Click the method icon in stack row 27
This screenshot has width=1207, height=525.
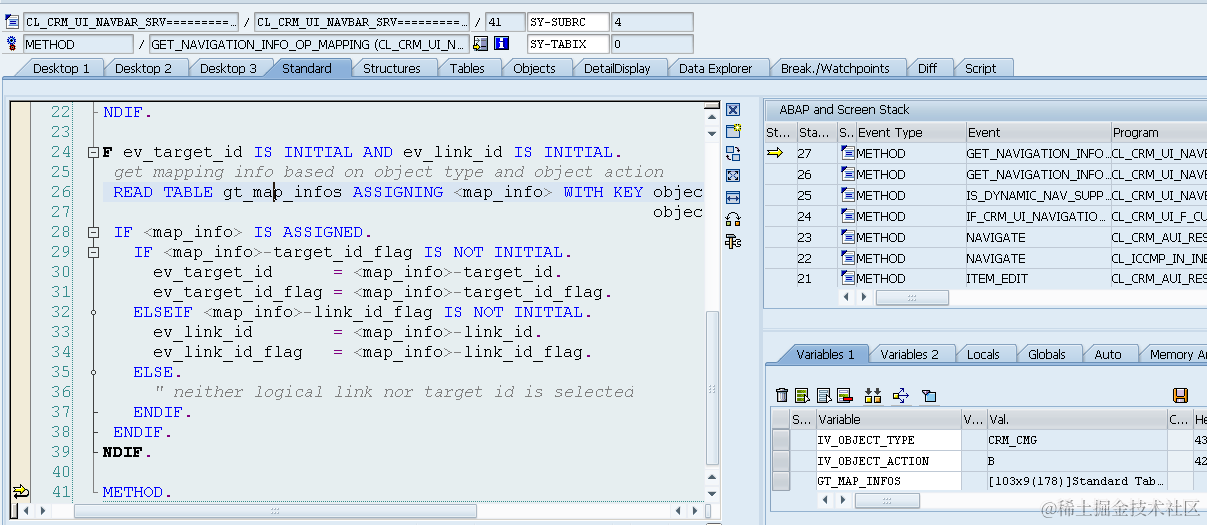[847, 153]
